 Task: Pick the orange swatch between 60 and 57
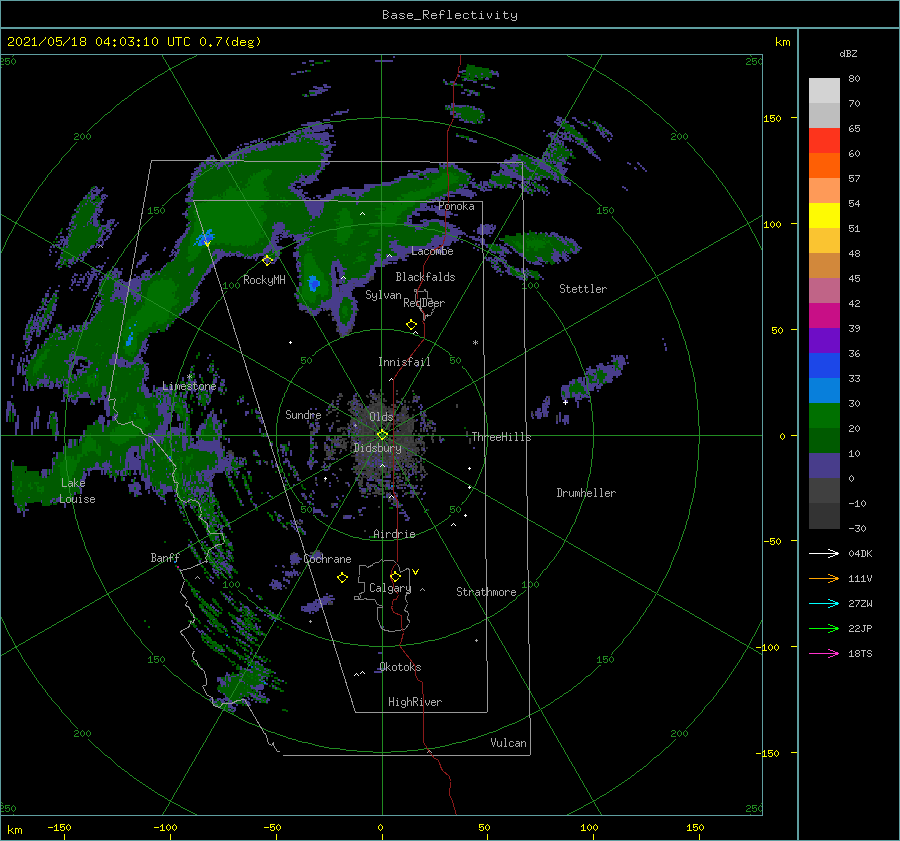click(x=824, y=166)
